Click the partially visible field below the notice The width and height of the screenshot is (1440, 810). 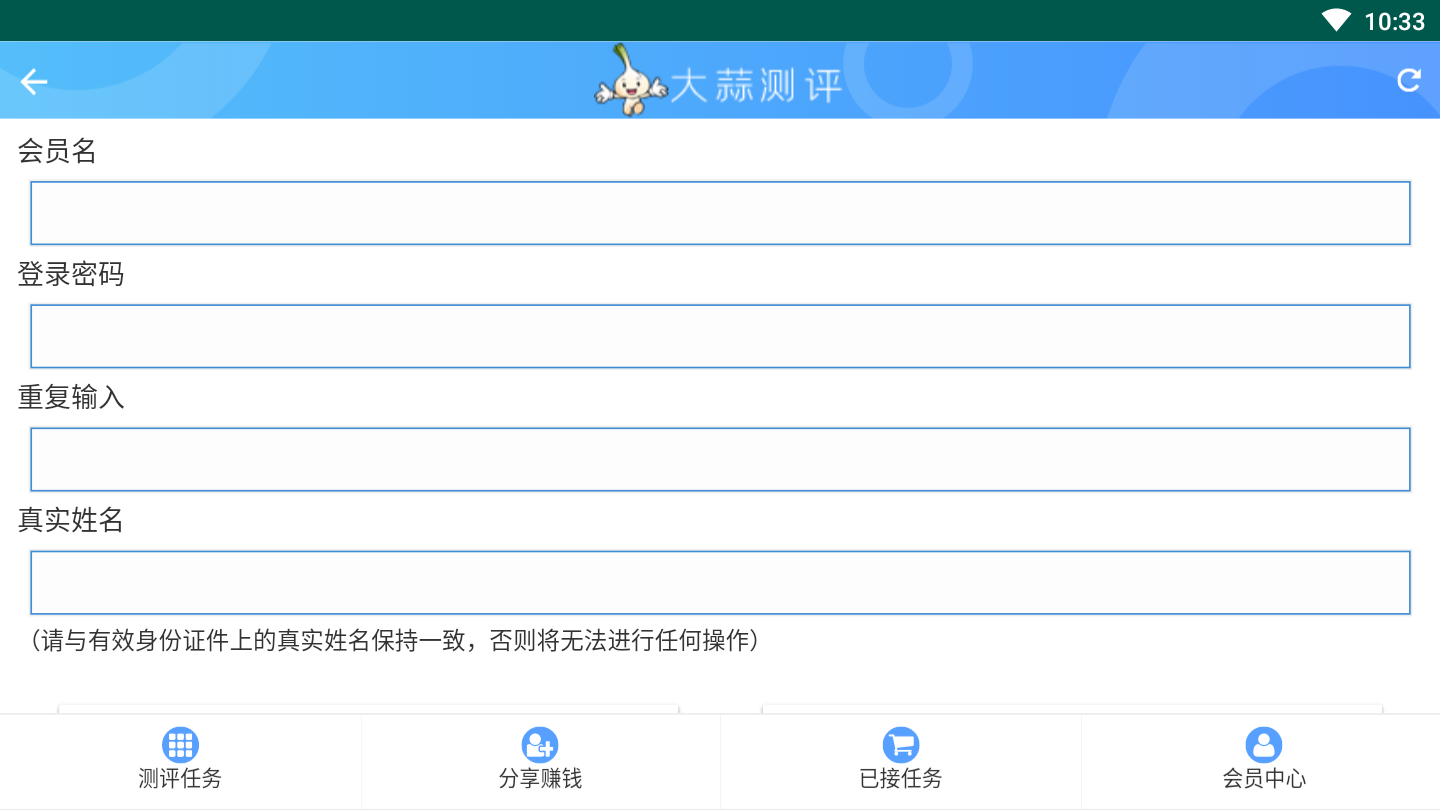click(x=370, y=712)
